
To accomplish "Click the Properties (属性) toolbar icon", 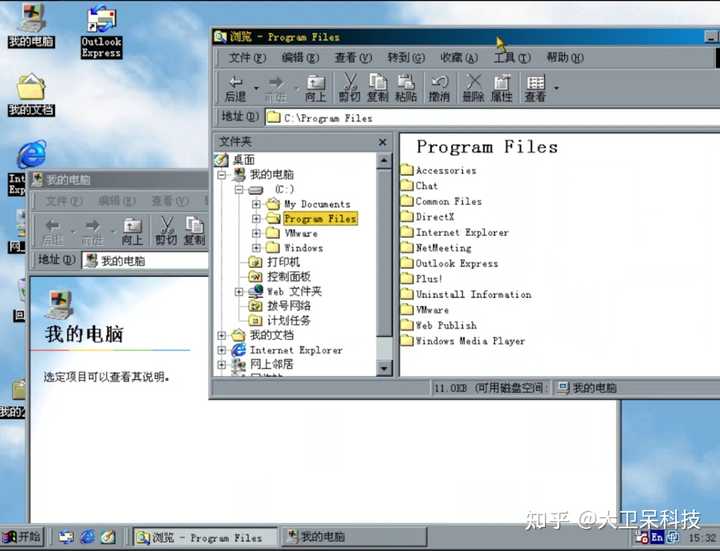I will 501,88.
